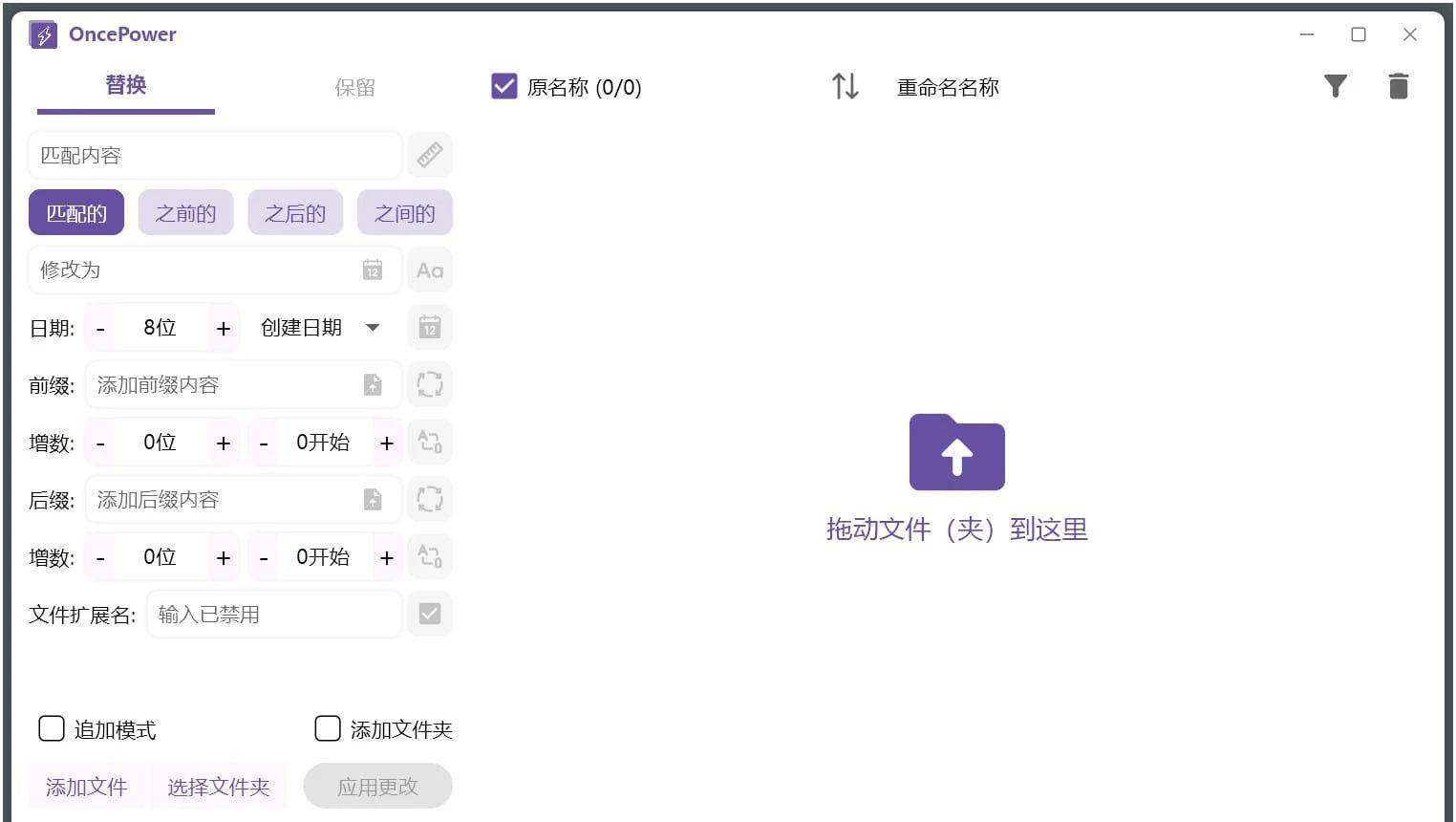Click the 匹配内容 input field

(x=214, y=156)
